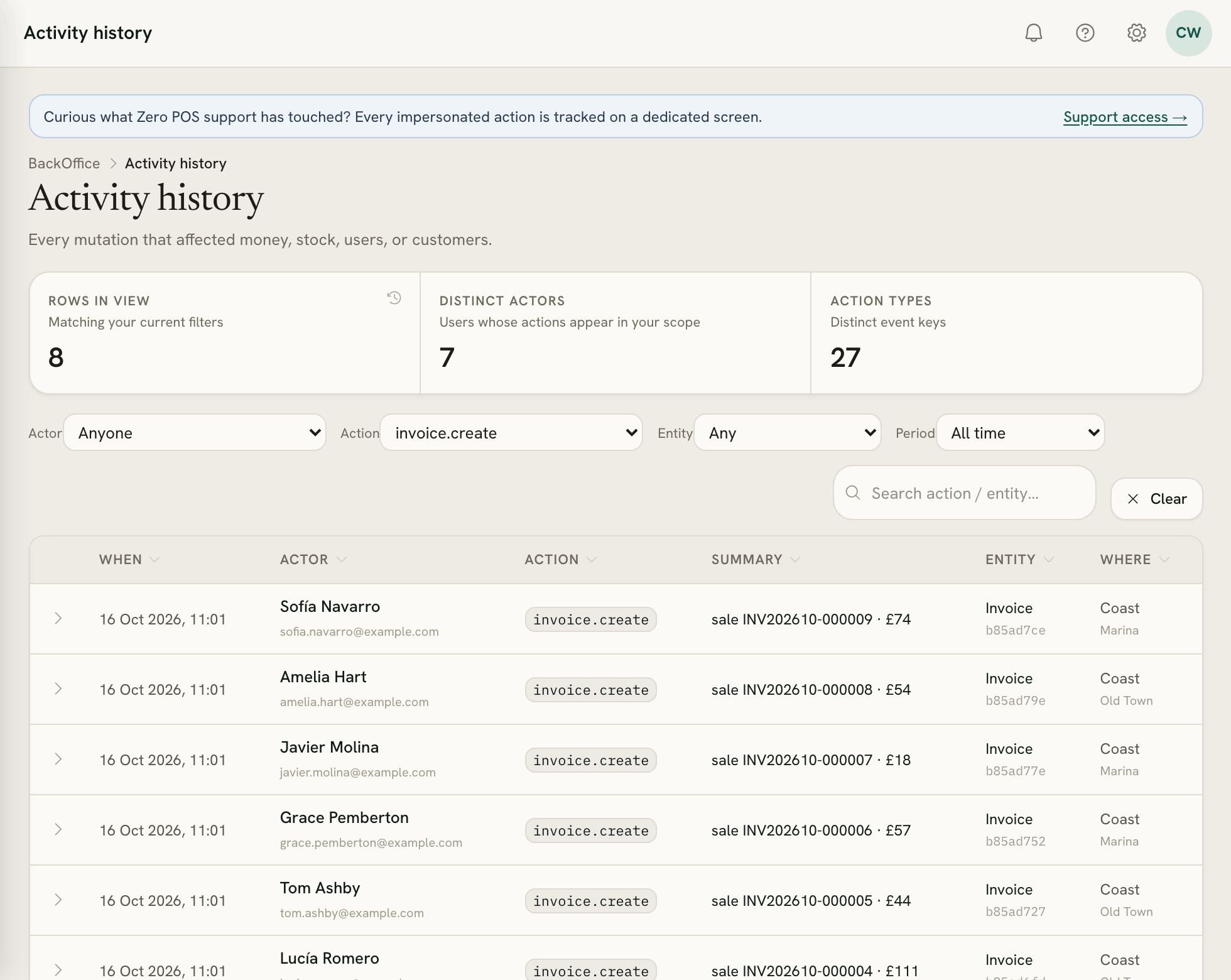Open the notifications bell

coord(1033,33)
